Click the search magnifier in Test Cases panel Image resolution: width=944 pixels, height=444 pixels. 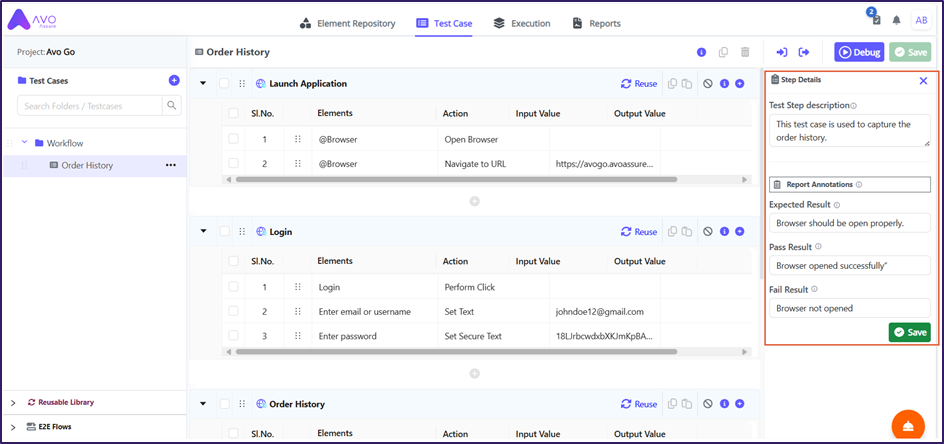(172, 105)
